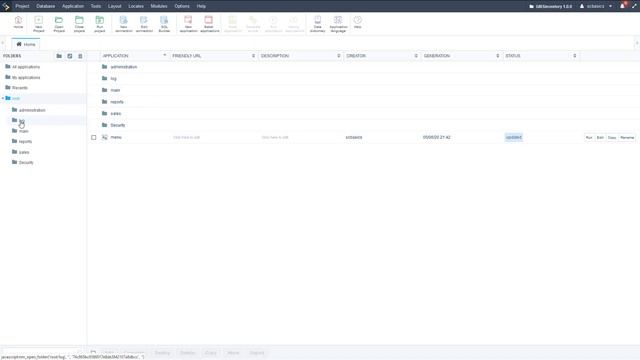Screen dimensions: 640x360
Task: Click the fullscreen expand icon at top right
Action: (634, 6)
